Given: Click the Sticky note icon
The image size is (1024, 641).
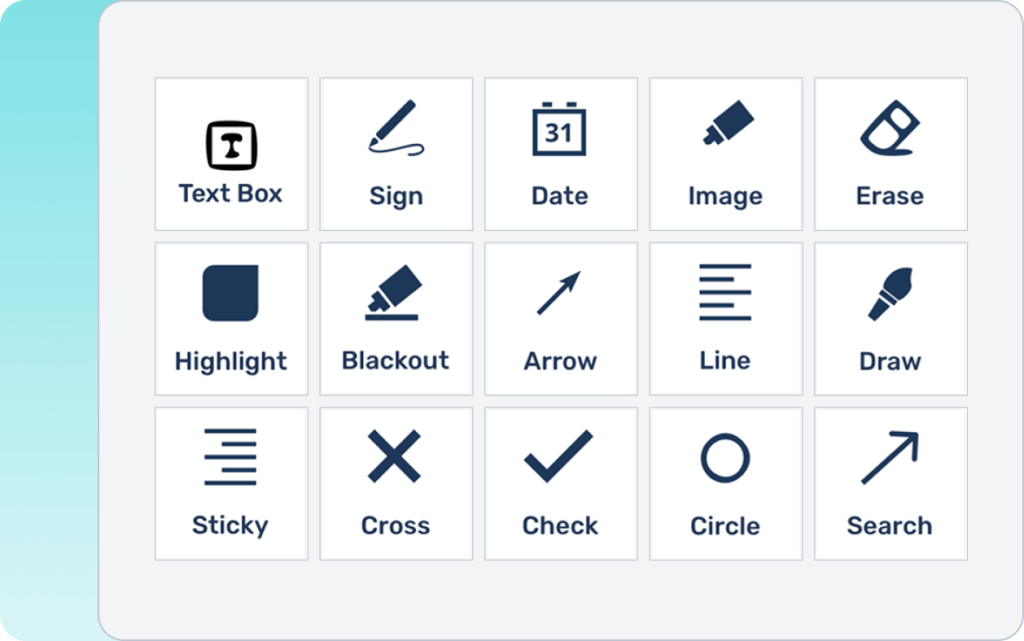Looking at the screenshot, I should 230,457.
